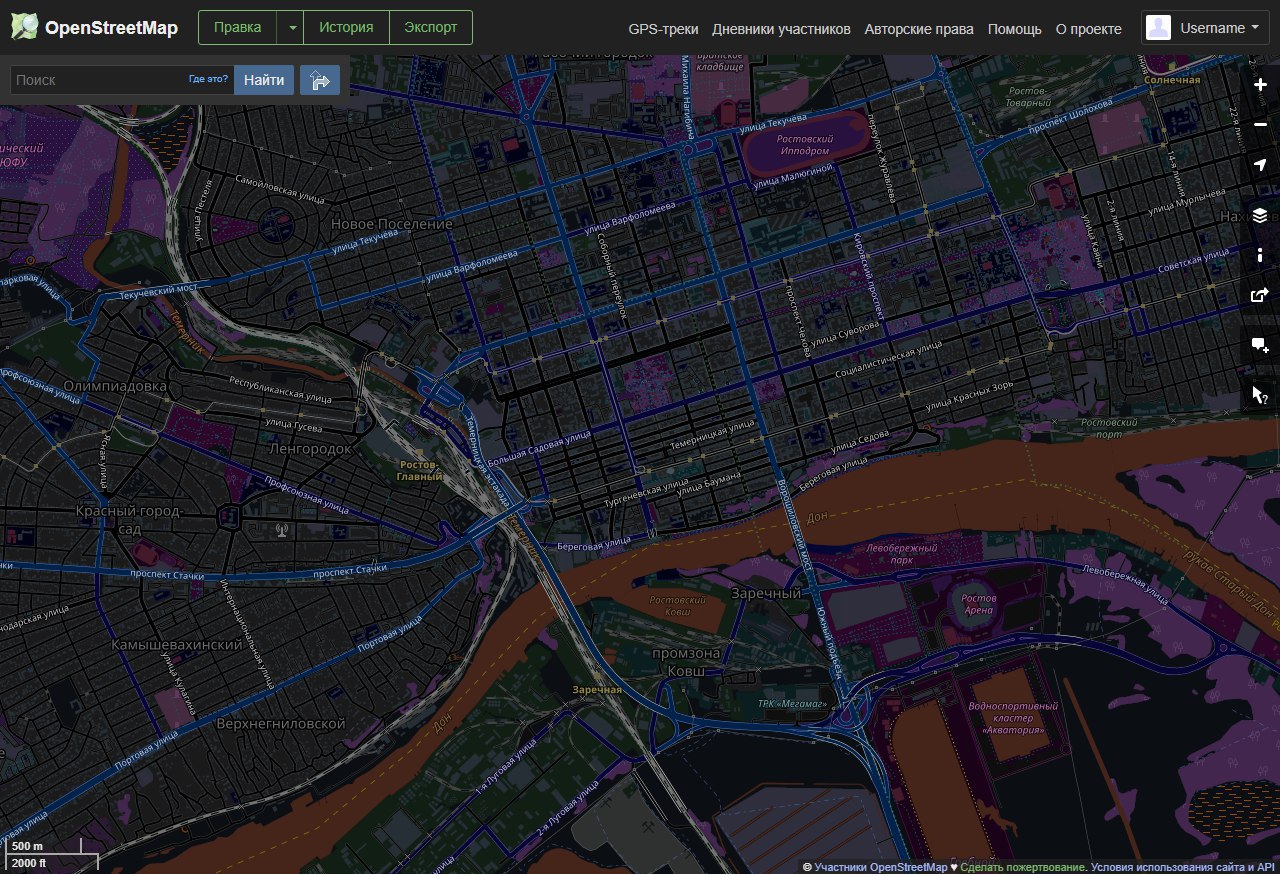The image size is (1280, 874).
Task: Click the Камышевахинский district label
Action: tap(177, 645)
